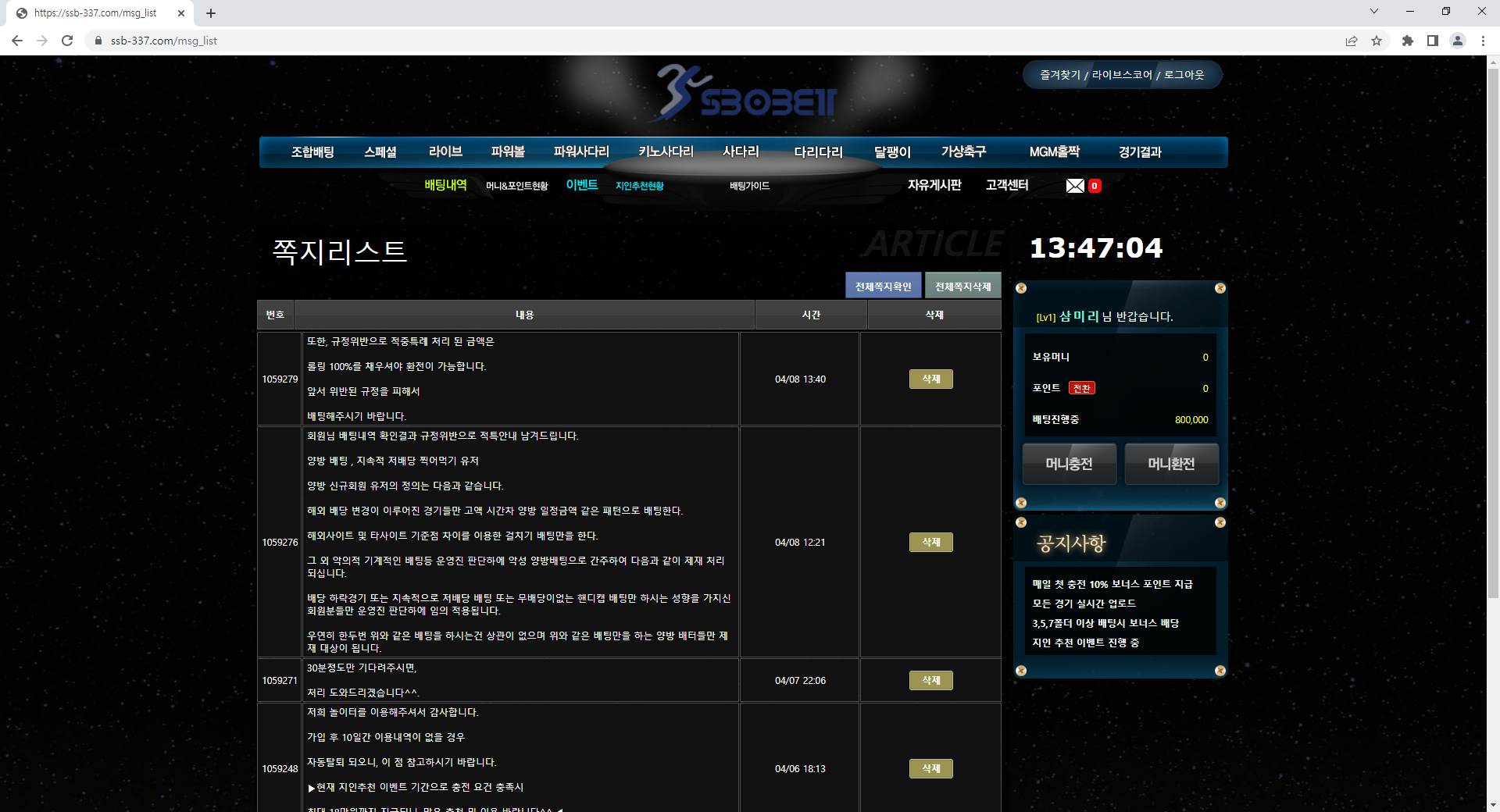This screenshot has width=1500, height=812.
Task: Open the share page icon
Action: 1352,41
